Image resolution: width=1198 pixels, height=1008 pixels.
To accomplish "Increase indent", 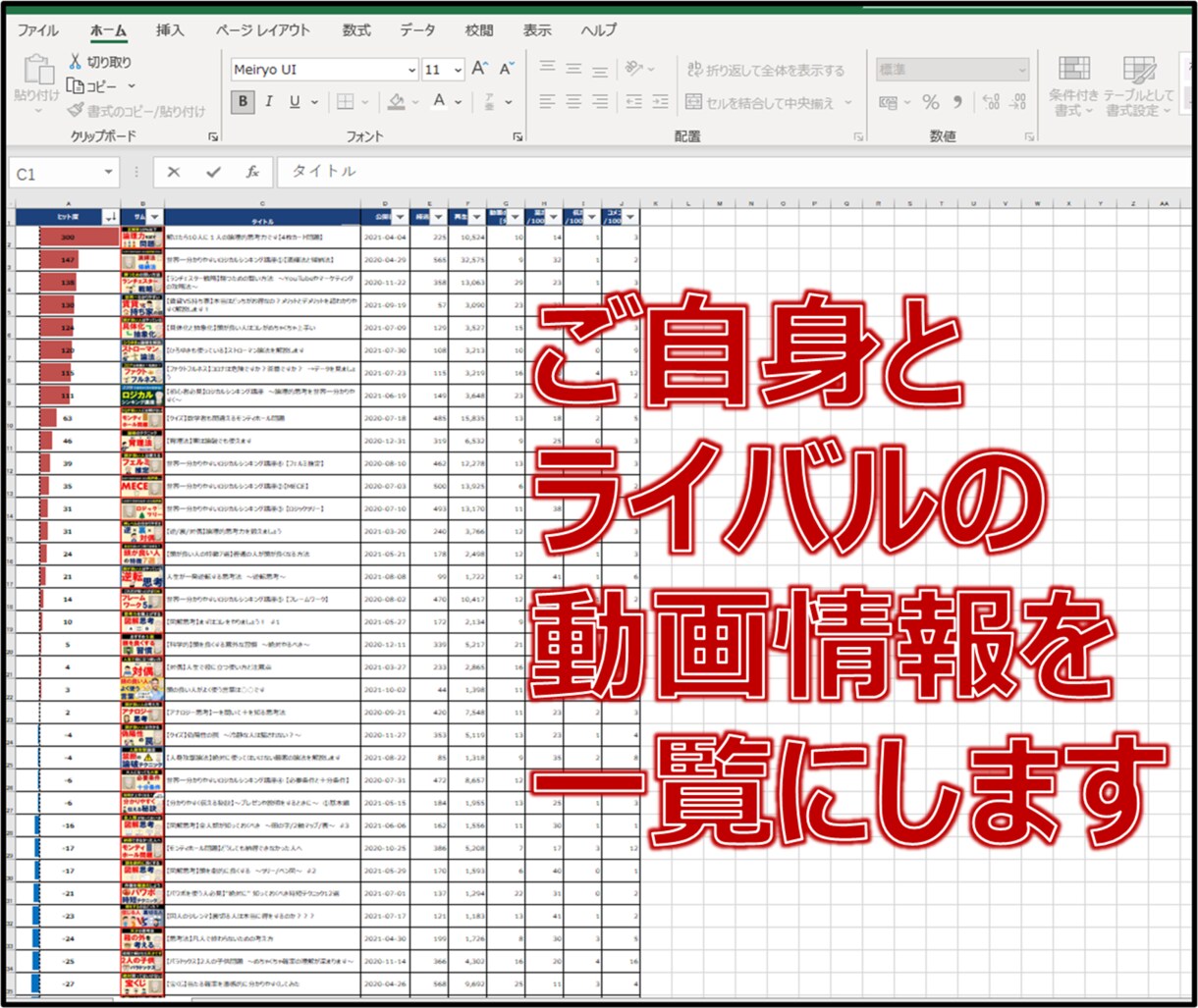I will (660, 101).
